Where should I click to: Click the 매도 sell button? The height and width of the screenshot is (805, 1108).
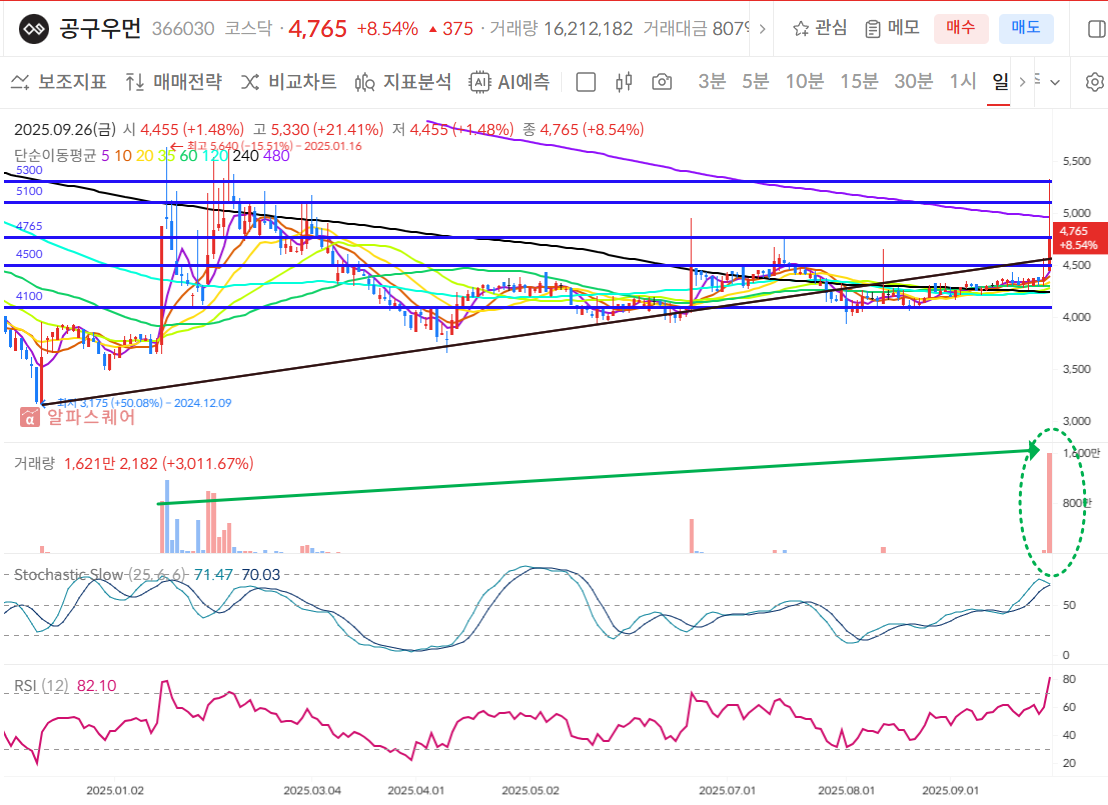point(1026,28)
